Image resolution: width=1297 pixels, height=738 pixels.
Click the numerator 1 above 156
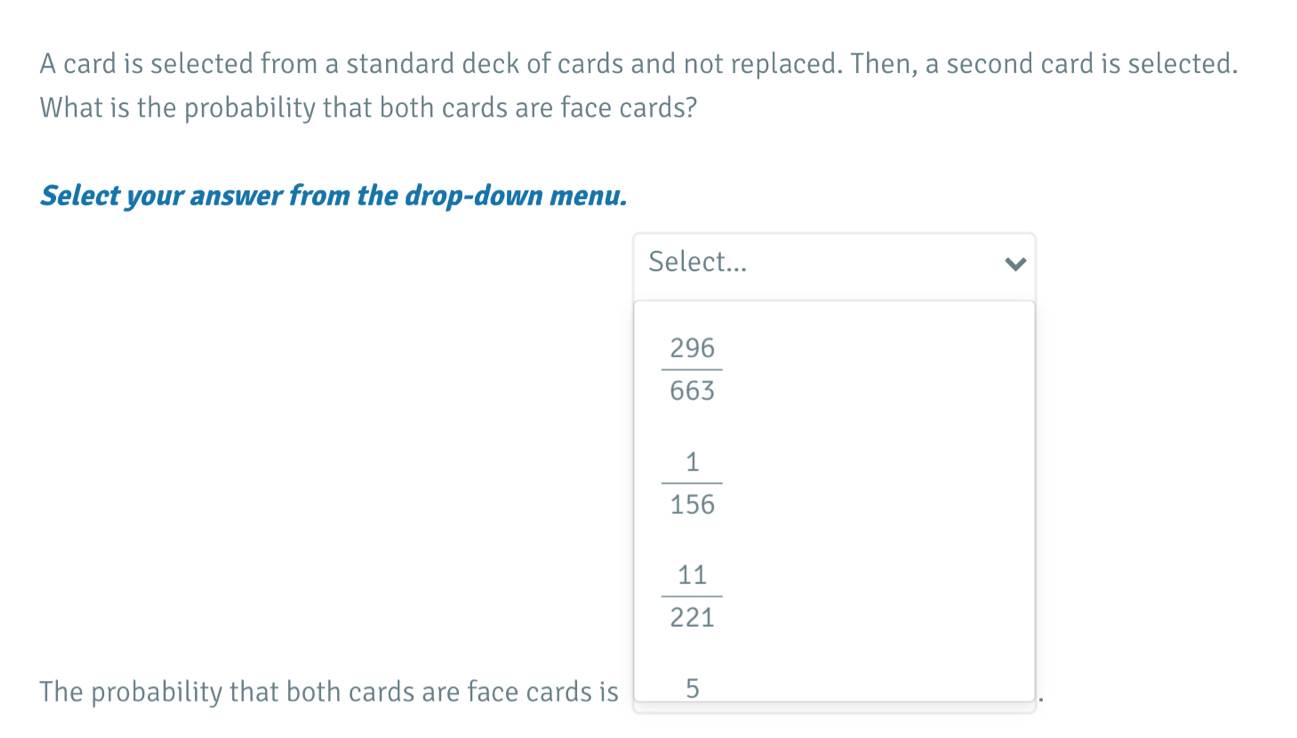692,462
